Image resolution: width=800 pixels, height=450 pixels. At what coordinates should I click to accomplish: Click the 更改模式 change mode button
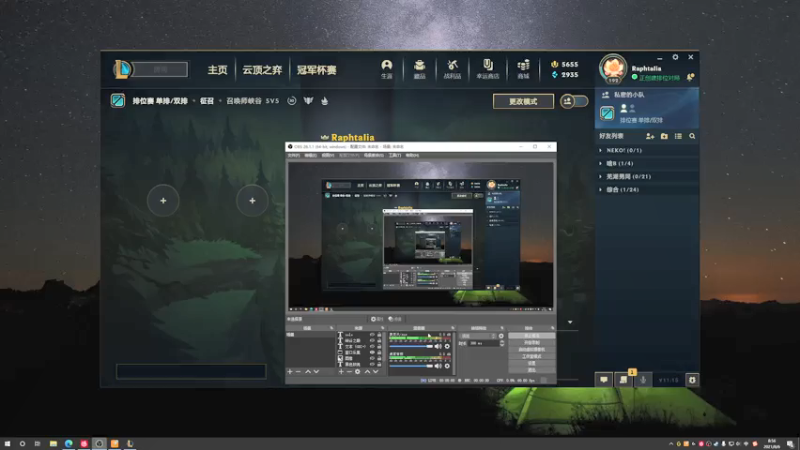pyautogui.click(x=523, y=101)
